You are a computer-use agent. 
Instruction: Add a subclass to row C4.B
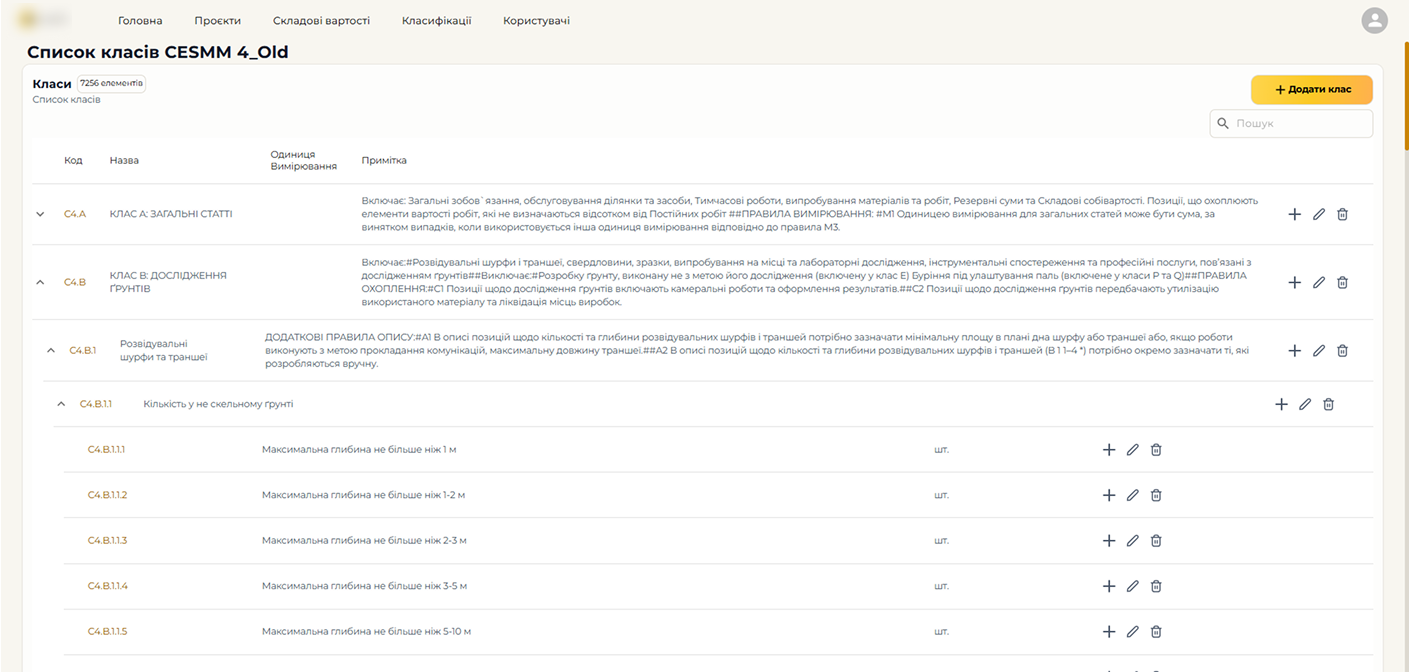point(1294,283)
